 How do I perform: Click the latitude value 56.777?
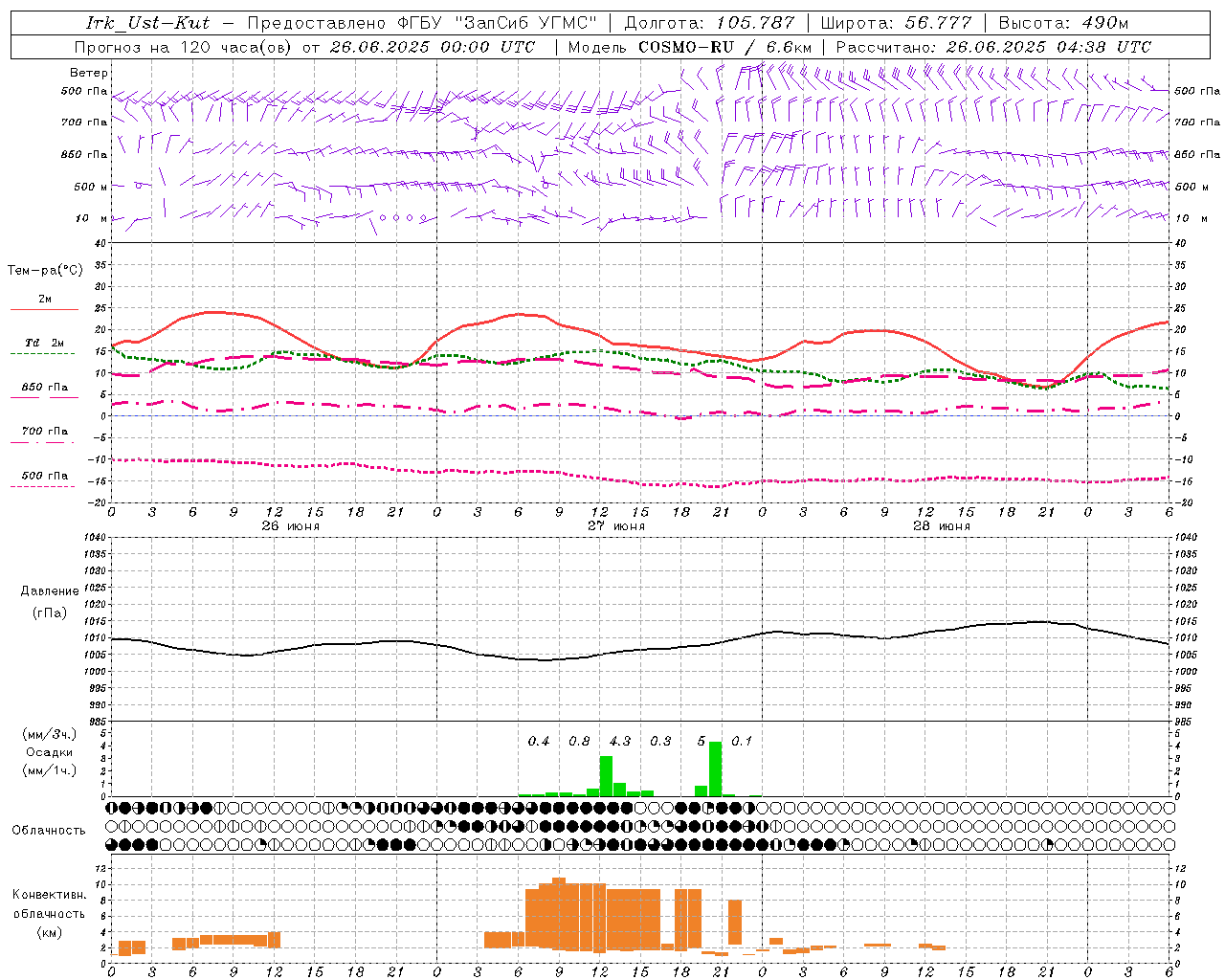[x=938, y=23]
